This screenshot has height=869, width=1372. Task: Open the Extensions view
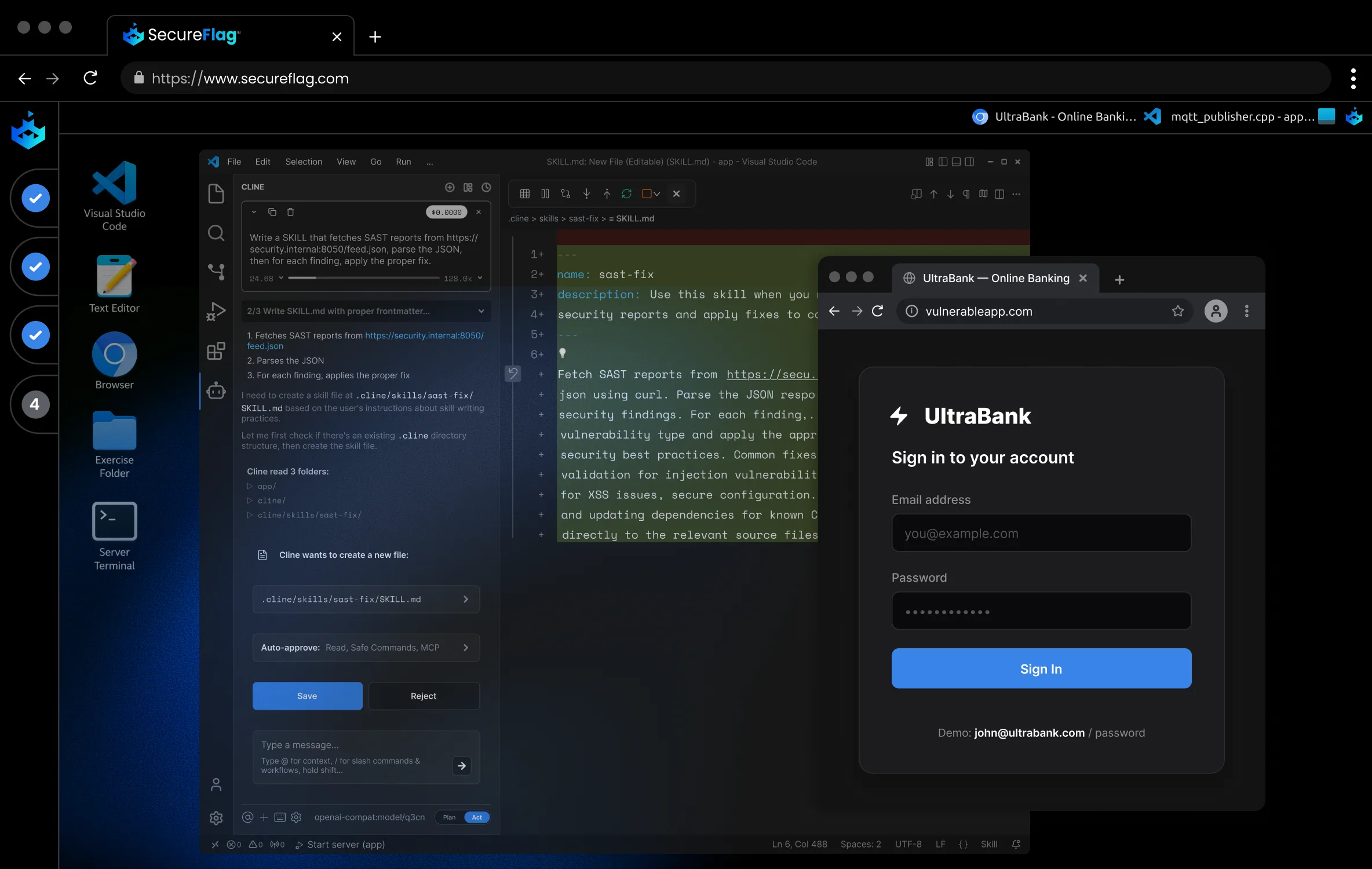216,350
